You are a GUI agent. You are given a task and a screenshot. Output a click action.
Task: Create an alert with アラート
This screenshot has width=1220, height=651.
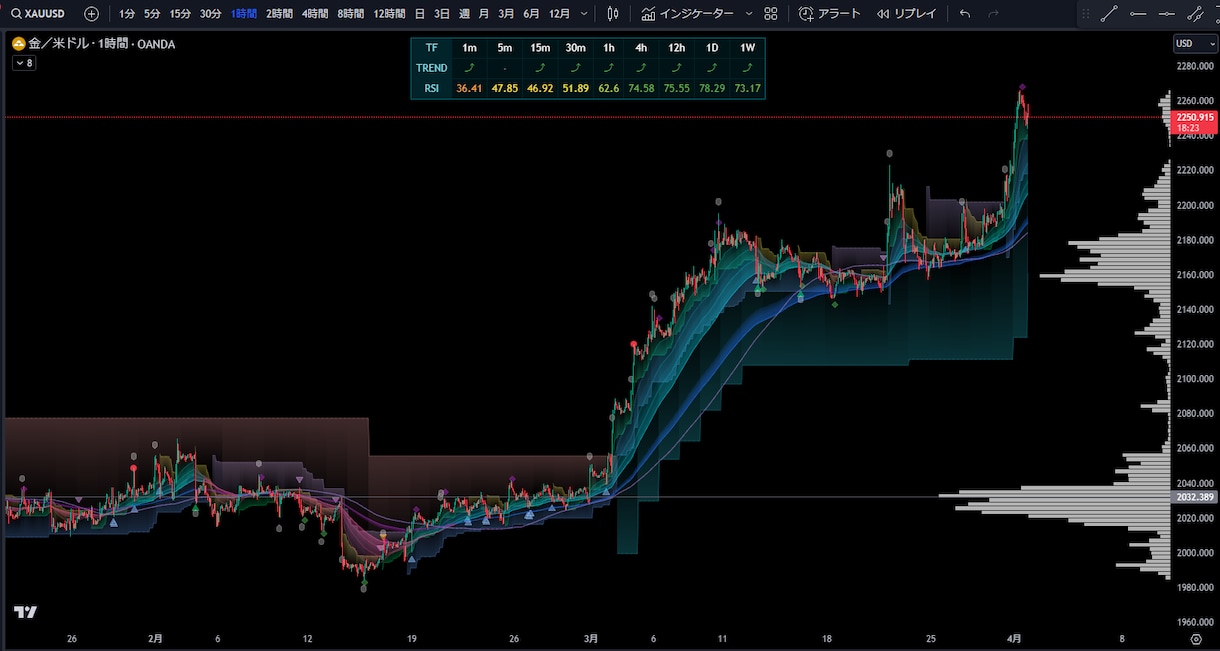[x=830, y=14]
